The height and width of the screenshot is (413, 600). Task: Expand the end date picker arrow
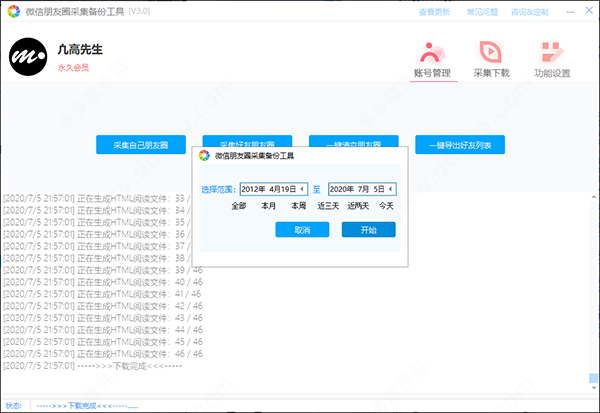[x=391, y=189]
